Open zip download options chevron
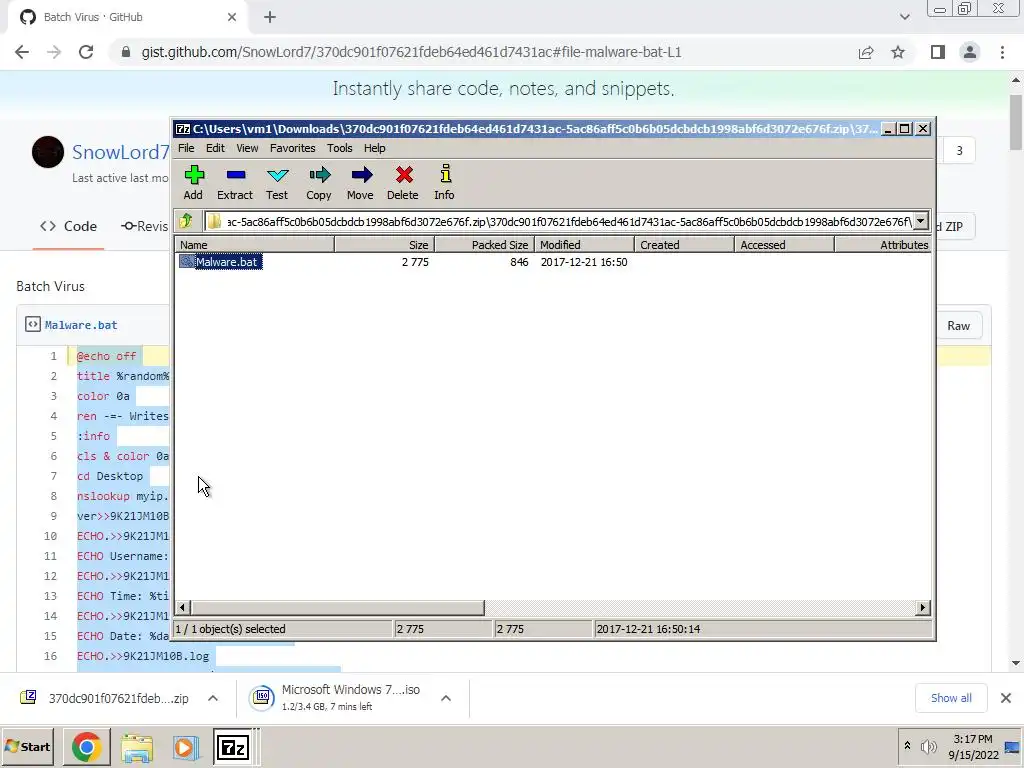The height and width of the screenshot is (768, 1024). tap(213, 698)
